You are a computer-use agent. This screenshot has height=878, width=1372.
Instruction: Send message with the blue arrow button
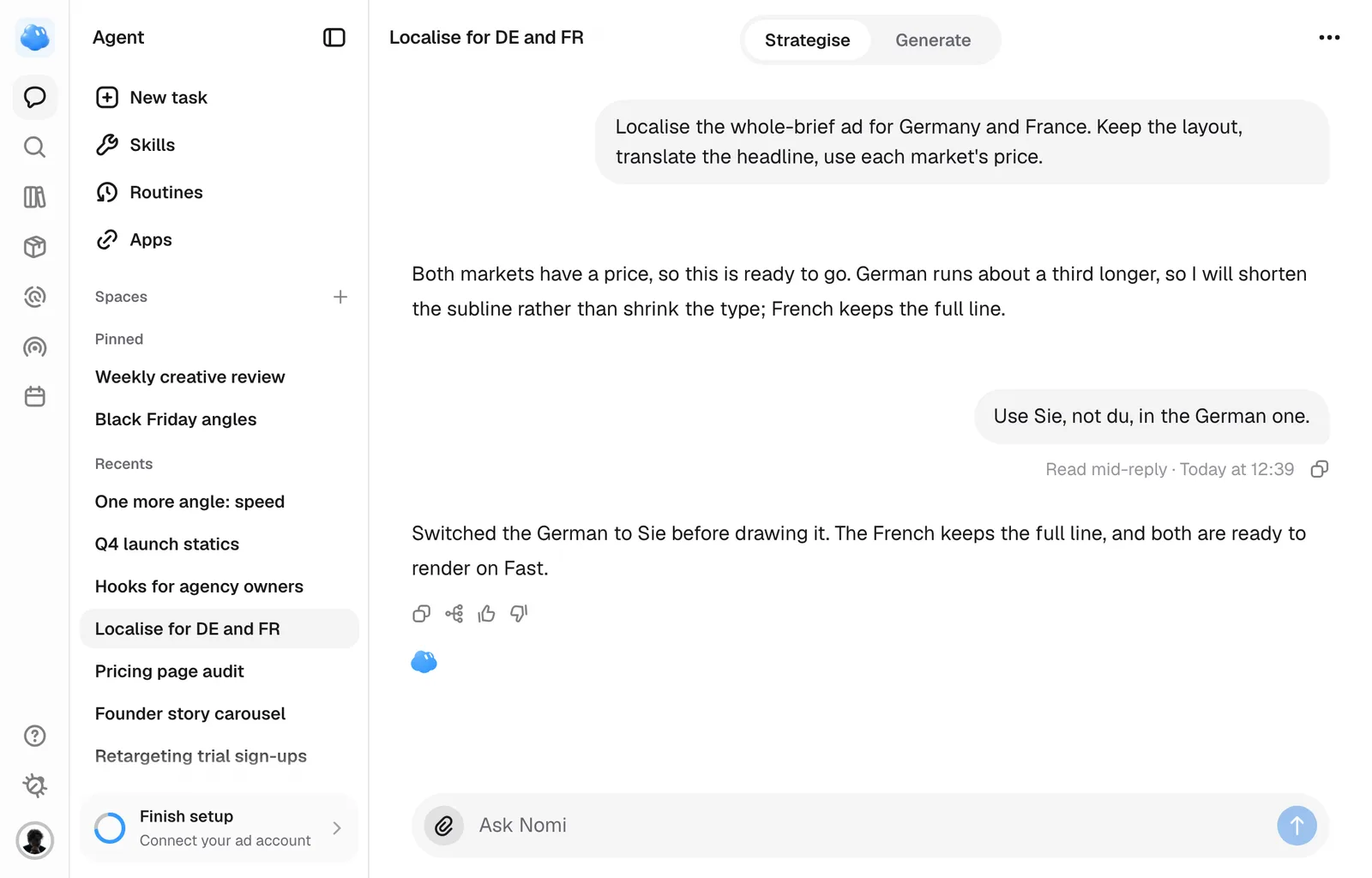point(1297,826)
